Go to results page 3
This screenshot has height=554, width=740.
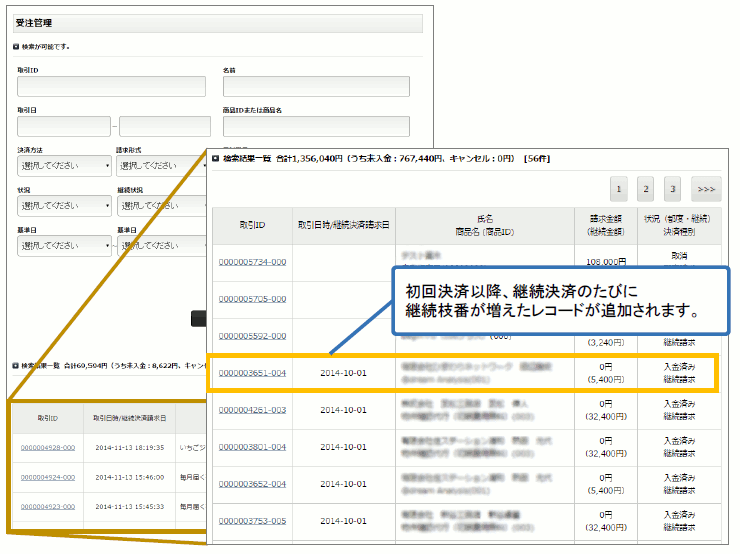pyautogui.click(x=673, y=188)
